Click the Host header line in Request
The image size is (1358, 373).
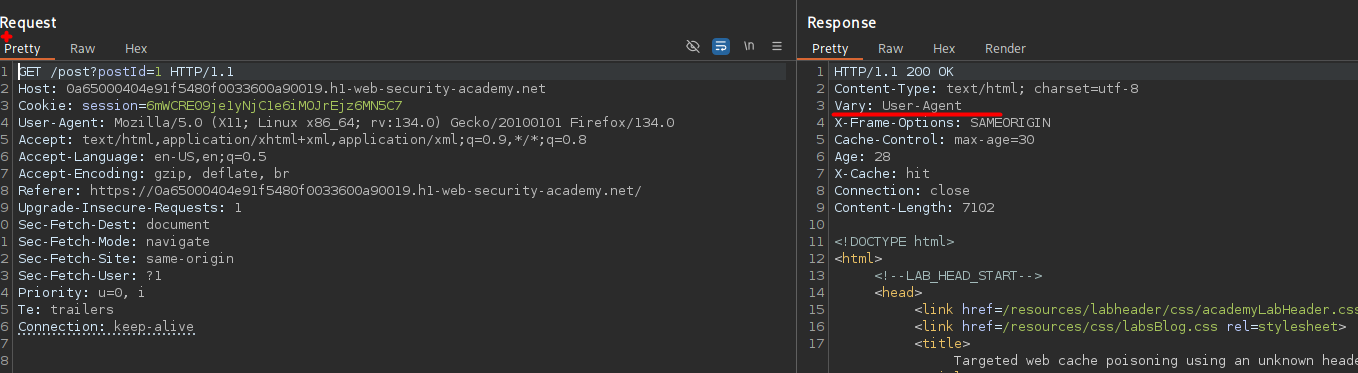pyautogui.click(x=282, y=89)
